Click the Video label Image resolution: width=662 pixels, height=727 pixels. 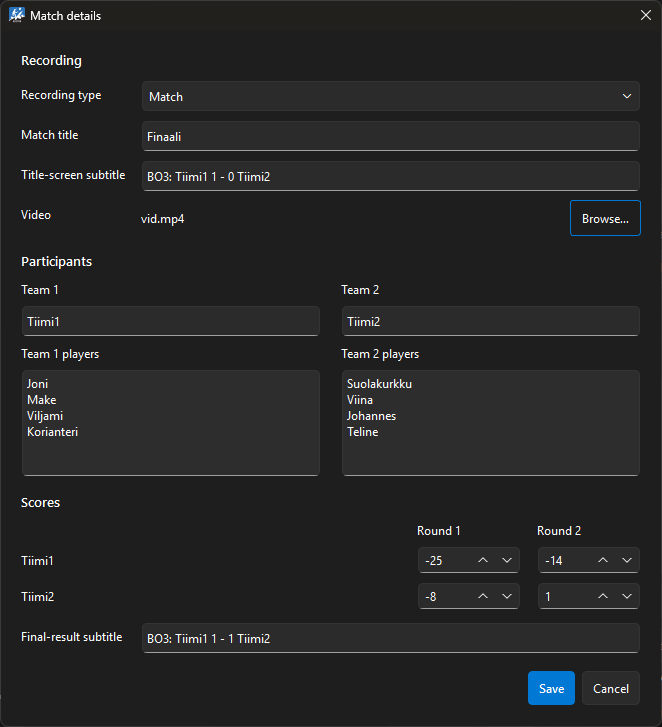[36, 215]
